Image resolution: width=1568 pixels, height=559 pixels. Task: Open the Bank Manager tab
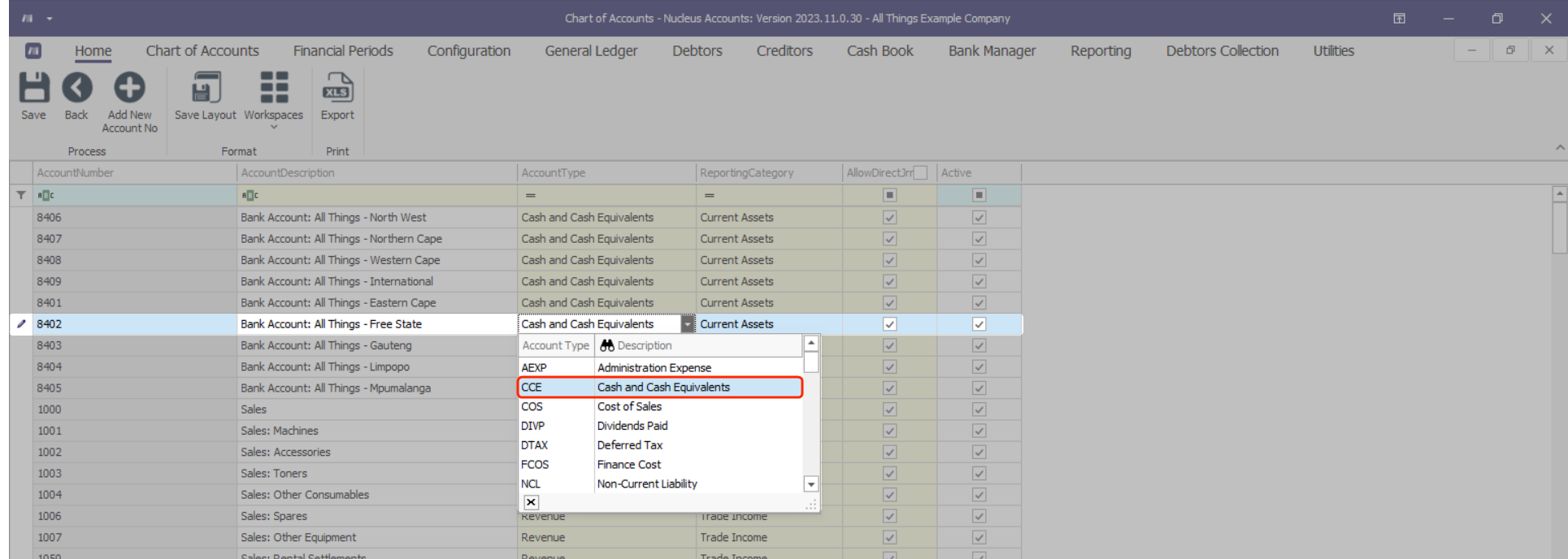pos(992,50)
